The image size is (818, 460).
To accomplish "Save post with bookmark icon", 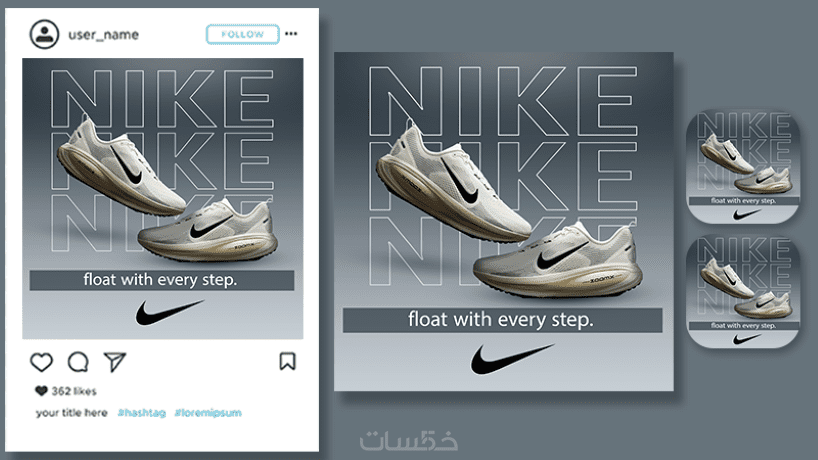I will (287, 361).
